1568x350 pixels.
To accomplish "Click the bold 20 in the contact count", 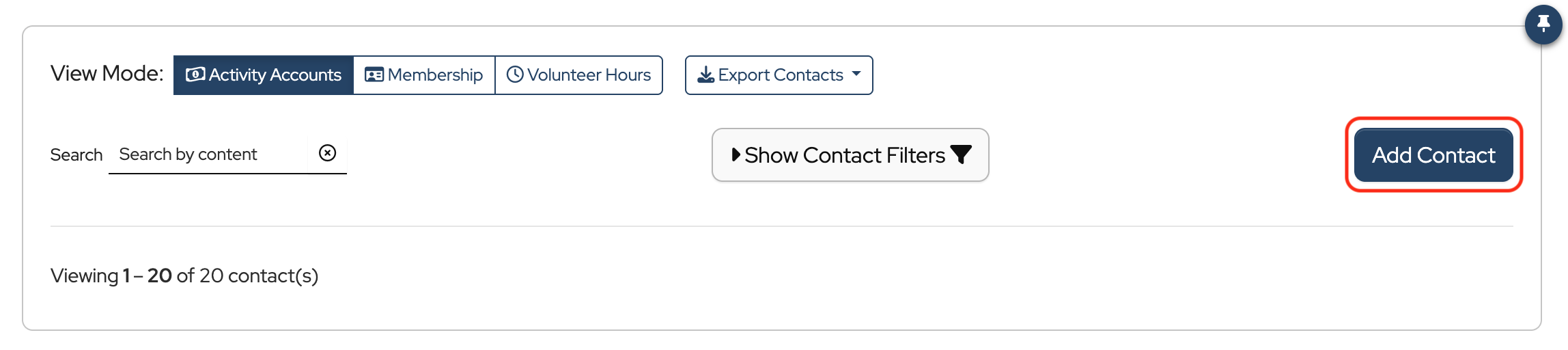I will (x=159, y=275).
